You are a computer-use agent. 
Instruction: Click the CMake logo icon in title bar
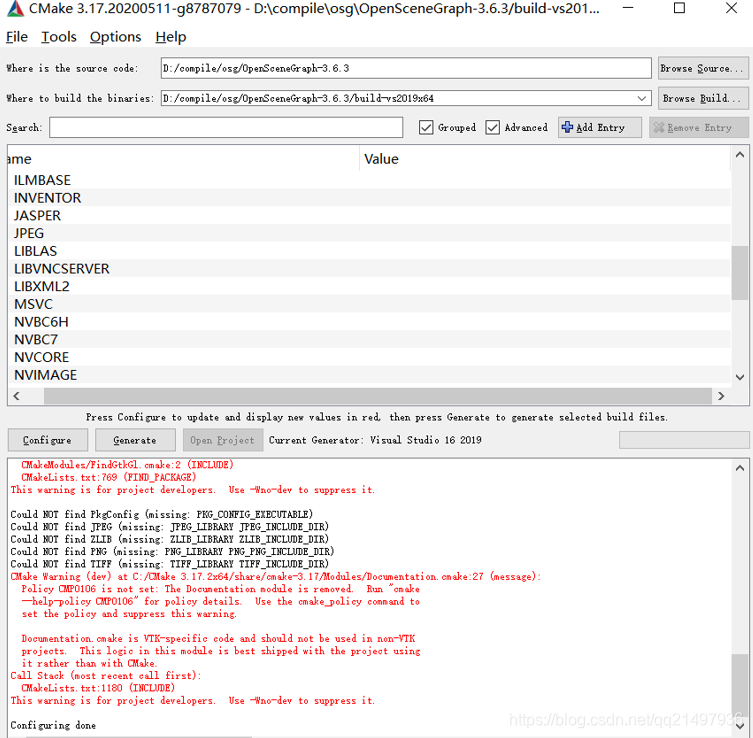15,9
